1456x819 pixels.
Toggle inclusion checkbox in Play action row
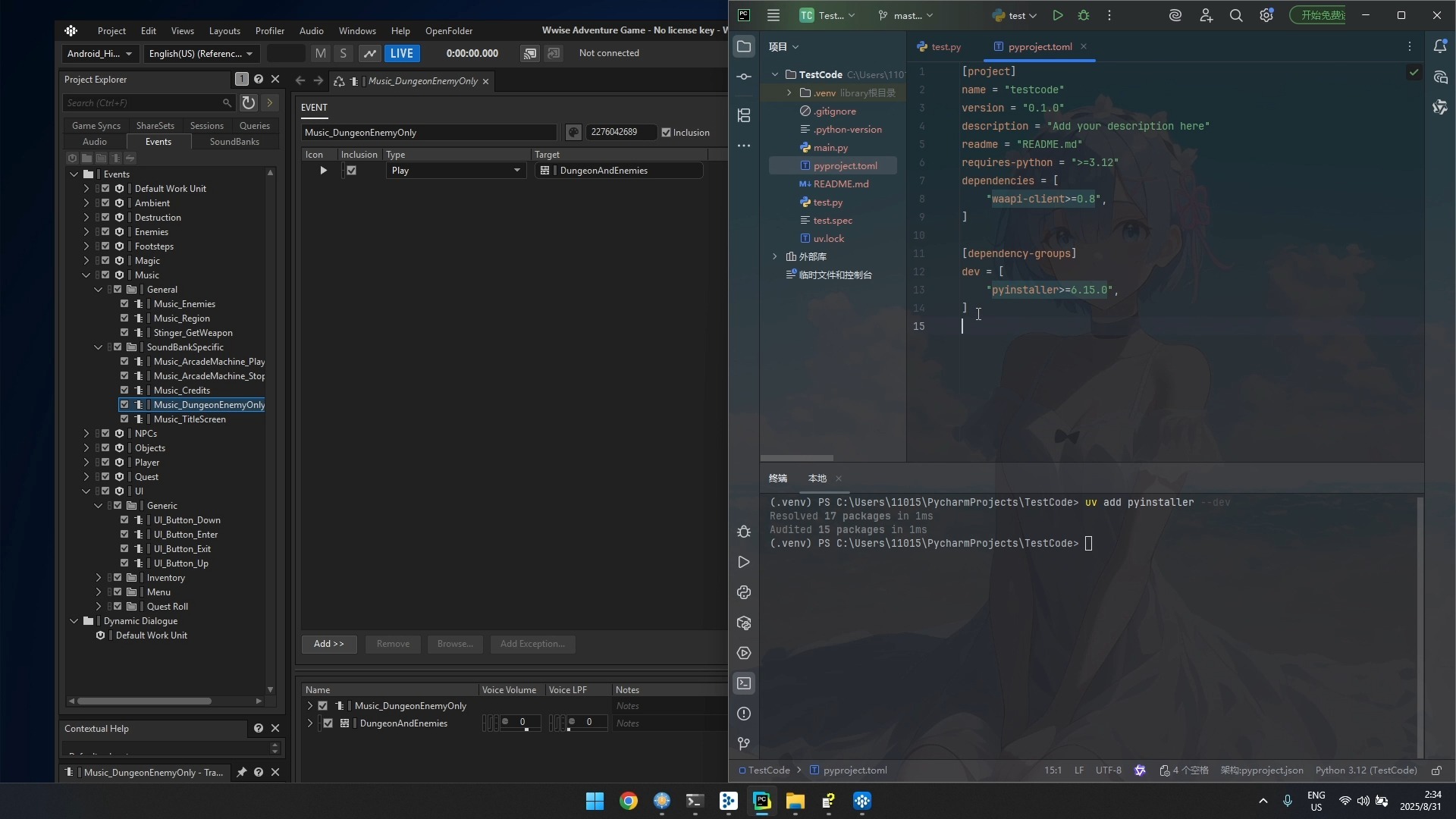(351, 171)
